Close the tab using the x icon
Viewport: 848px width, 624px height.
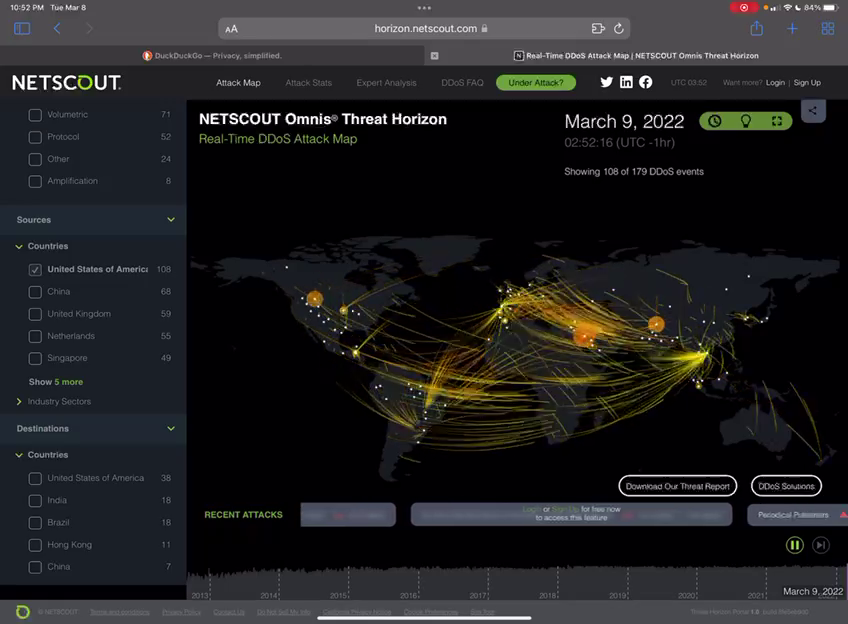click(434, 56)
